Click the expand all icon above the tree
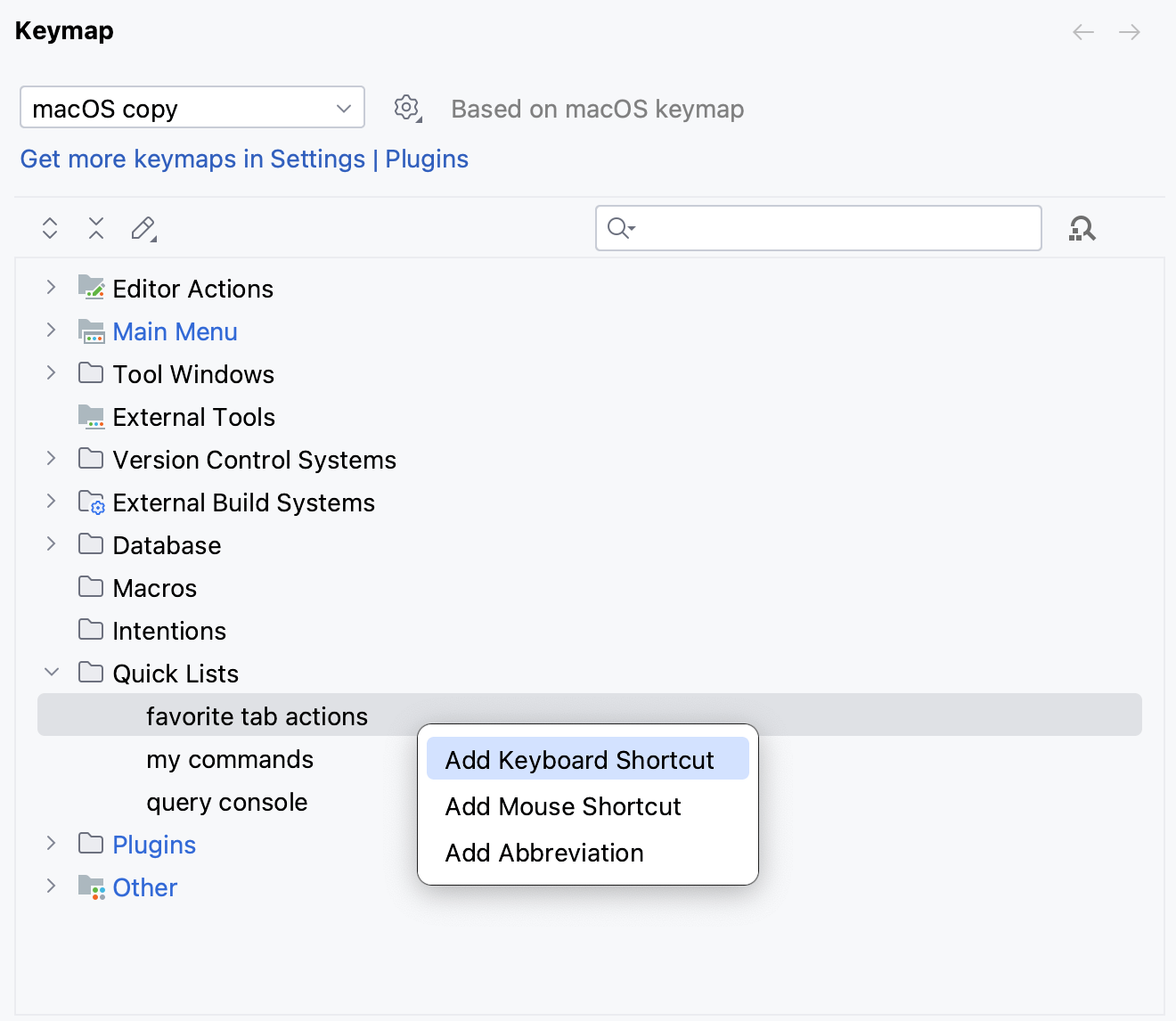Viewport: 1176px width, 1021px height. point(49,228)
